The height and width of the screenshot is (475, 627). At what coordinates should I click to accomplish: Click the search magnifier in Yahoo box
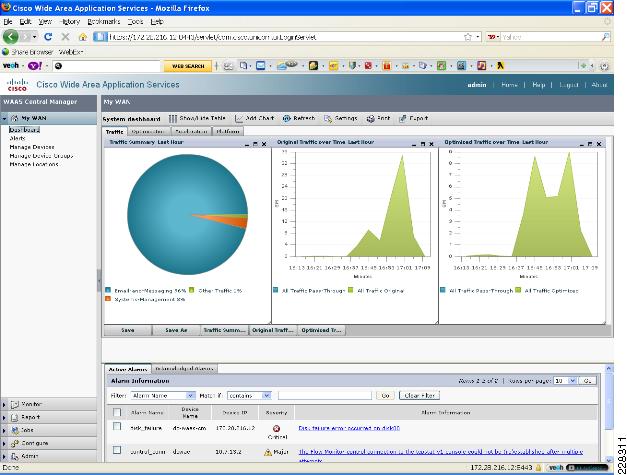(606, 37)
